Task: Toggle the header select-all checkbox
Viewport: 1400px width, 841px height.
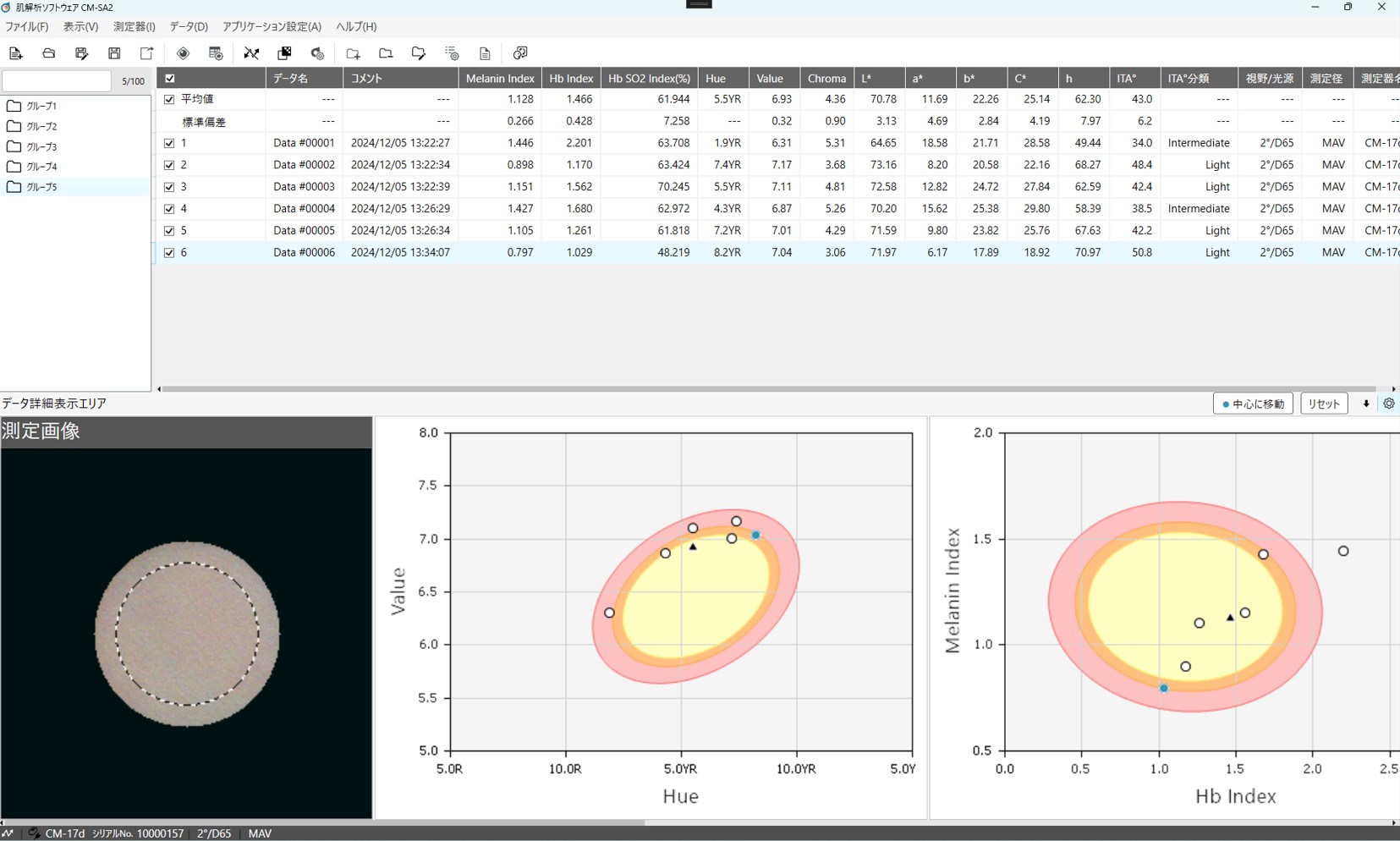Action: (x=170, y=79)
